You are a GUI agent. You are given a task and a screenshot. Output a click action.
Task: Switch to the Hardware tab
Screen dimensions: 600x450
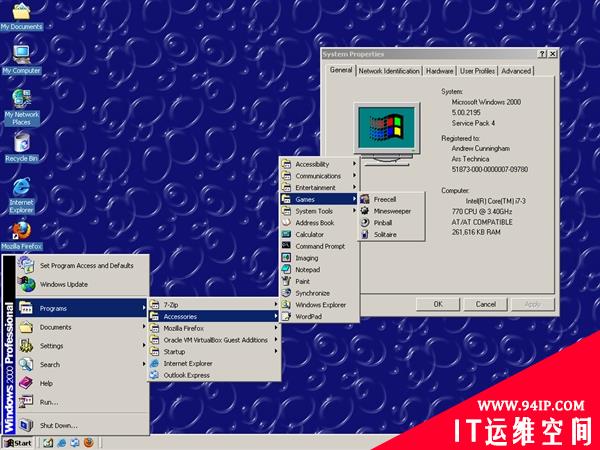(x=439, y=71)
